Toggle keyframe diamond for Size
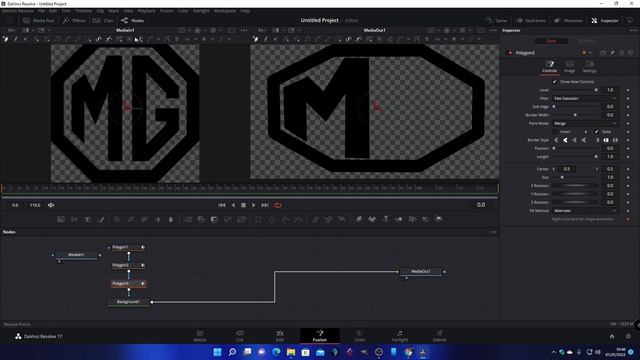The image size is (640, 360). coord(628,177)
